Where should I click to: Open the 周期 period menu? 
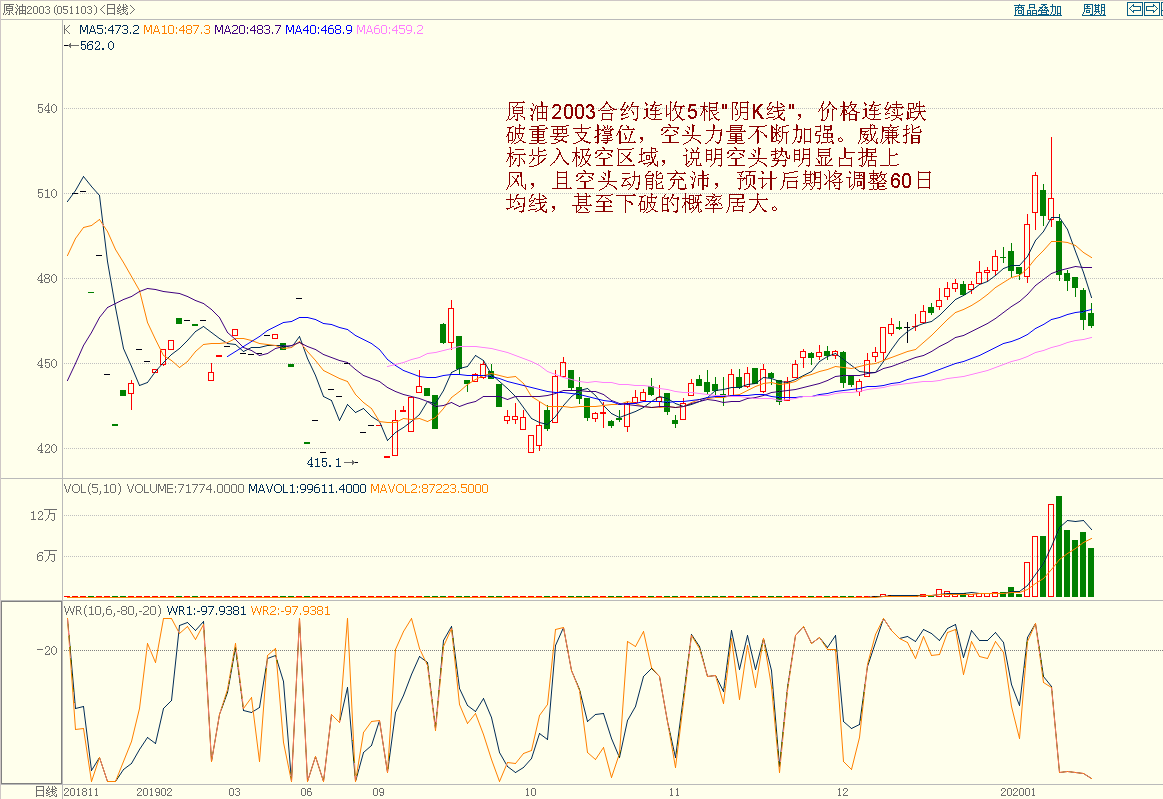pyautogui.click(x=1093, y=10)
